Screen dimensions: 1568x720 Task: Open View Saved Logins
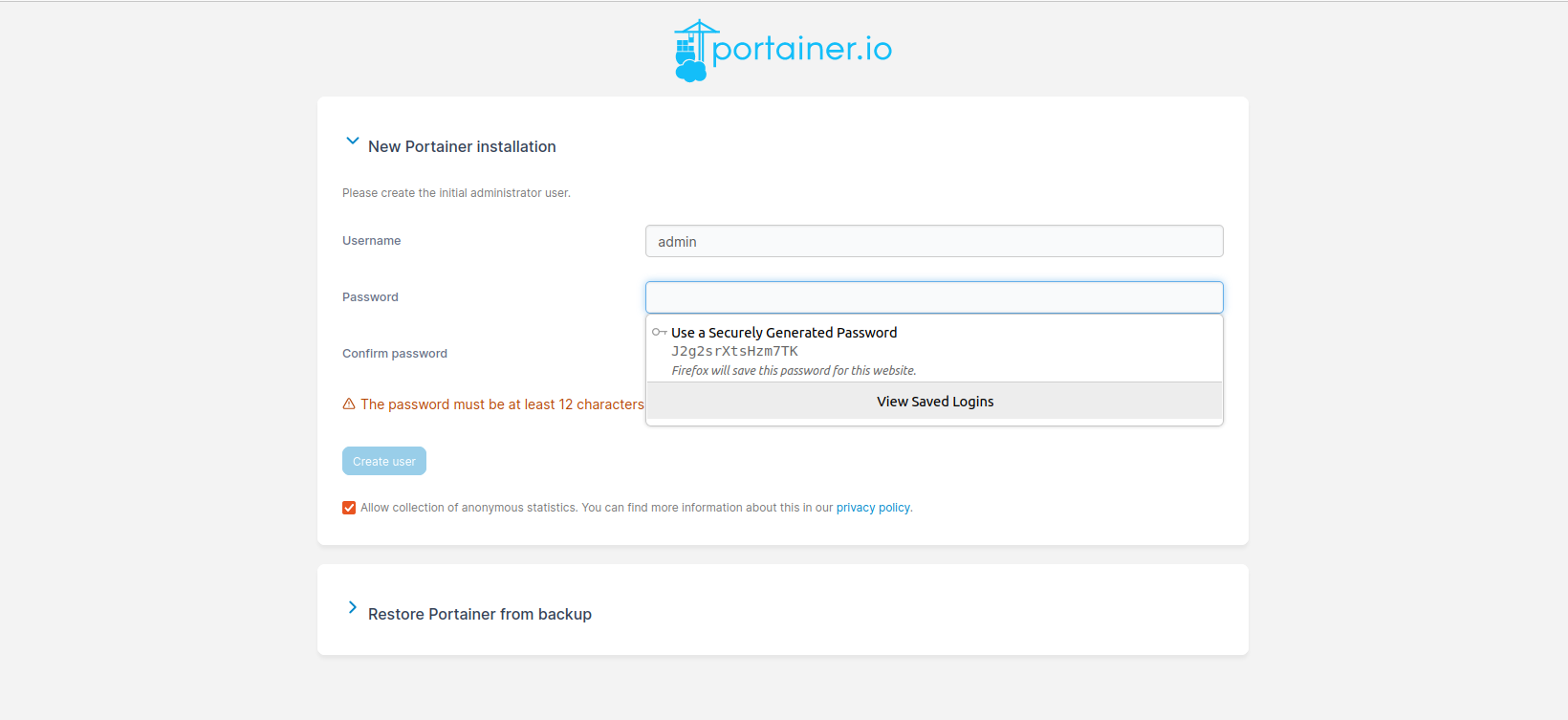(x=935, y=402)
